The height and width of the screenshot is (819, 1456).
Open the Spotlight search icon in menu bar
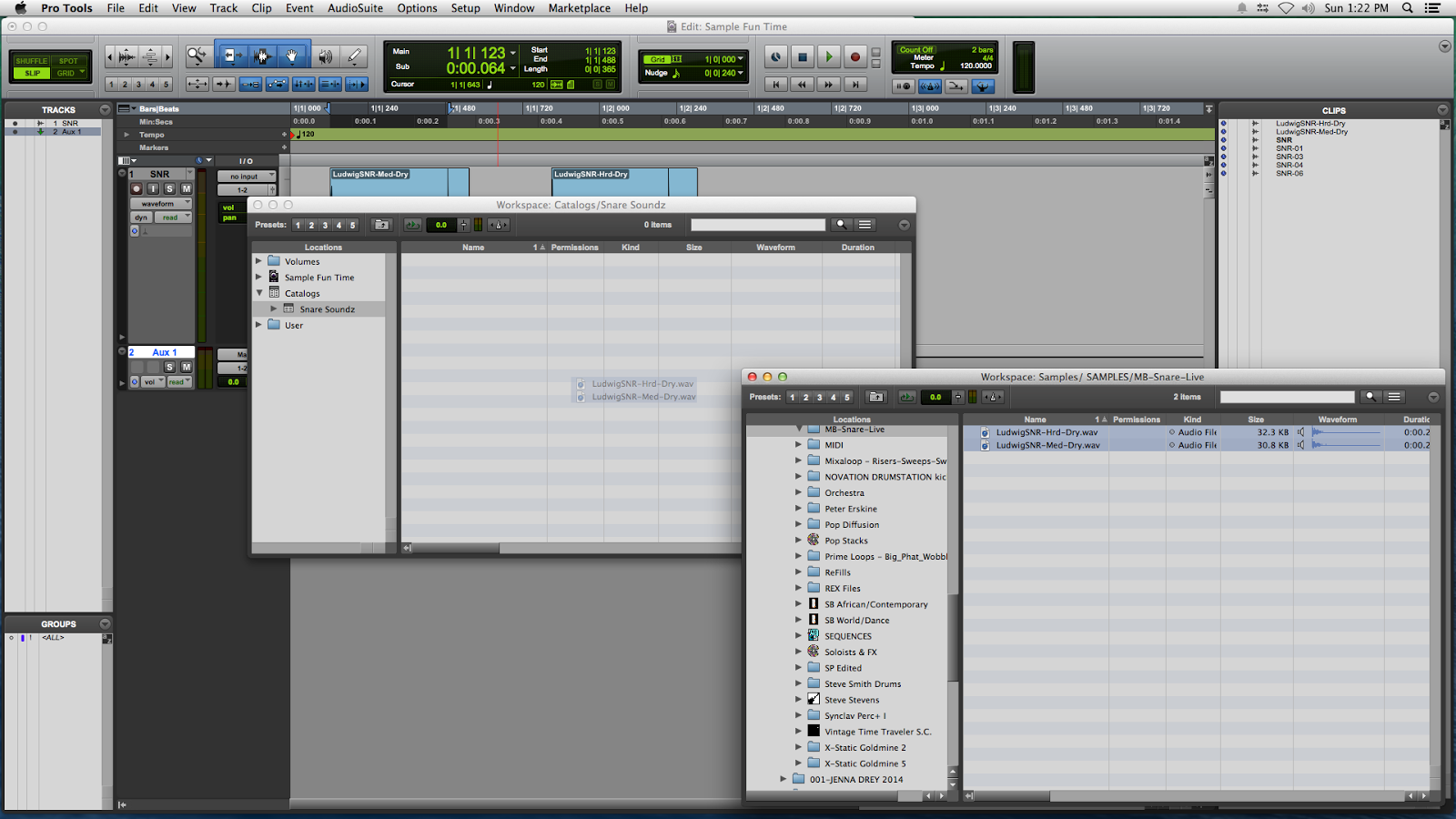point(1407,8)
